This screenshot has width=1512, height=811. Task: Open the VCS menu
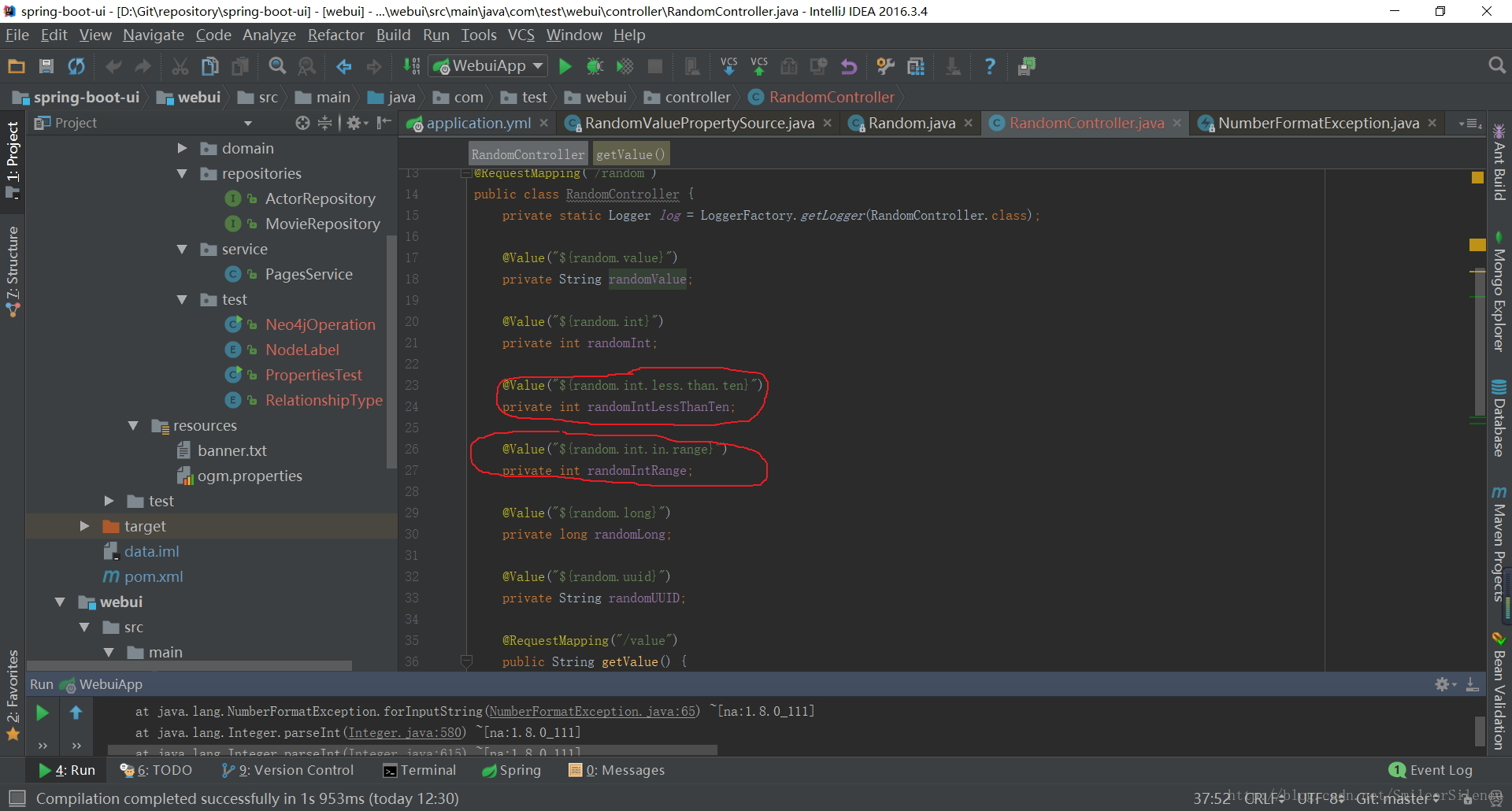521,35
